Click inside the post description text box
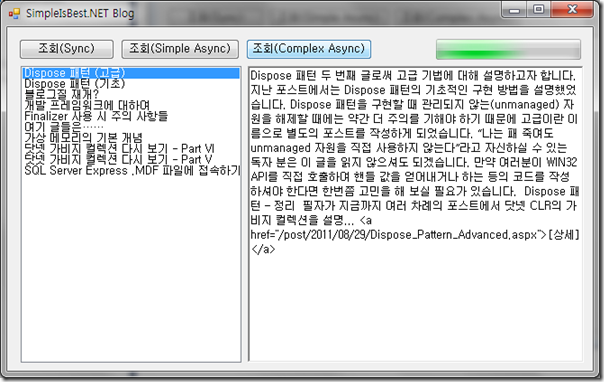 (415, 214)
